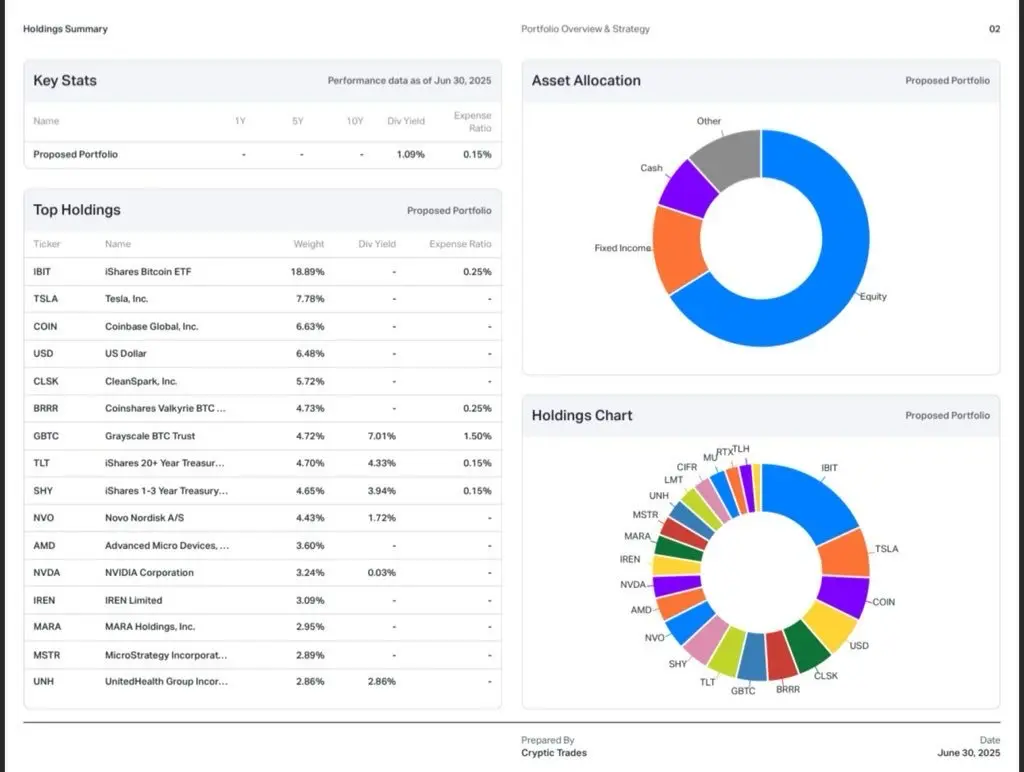Select the BRRR ticker cell

pyautogui.click(x=46, y=408)
